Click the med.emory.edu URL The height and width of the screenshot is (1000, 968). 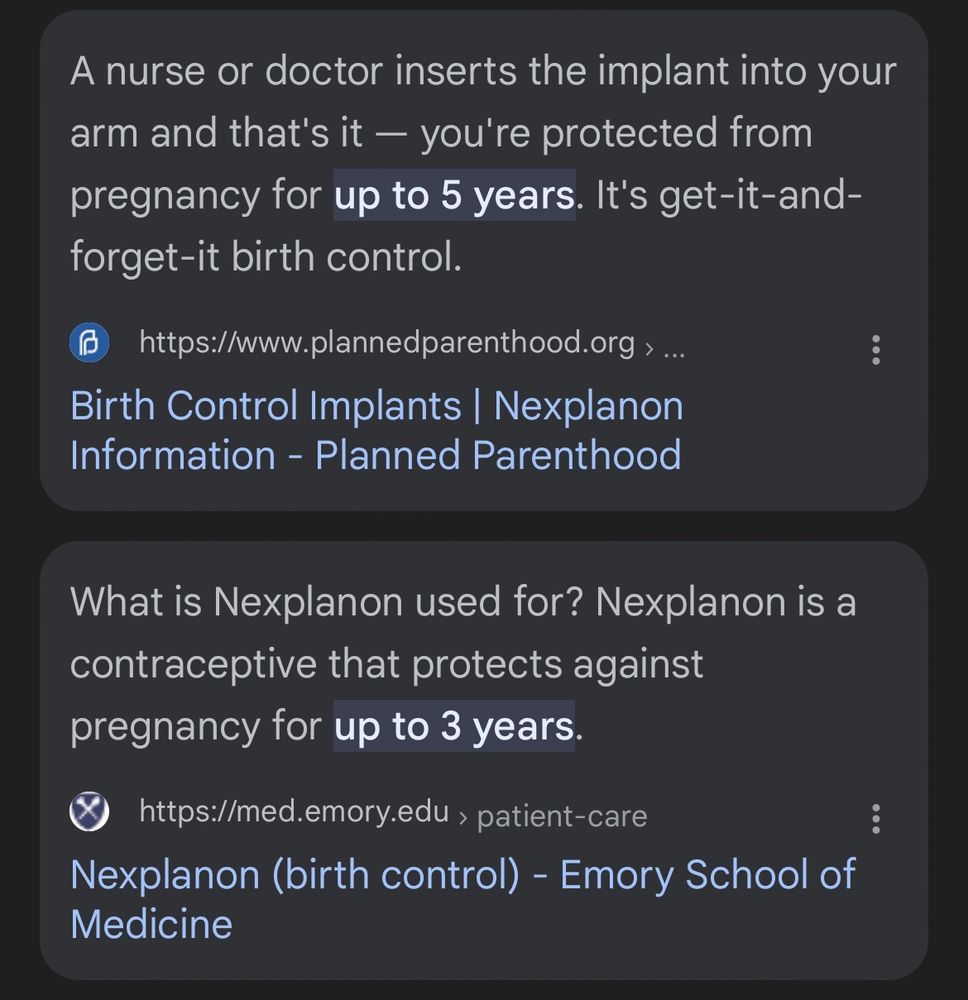coord(294,811)
